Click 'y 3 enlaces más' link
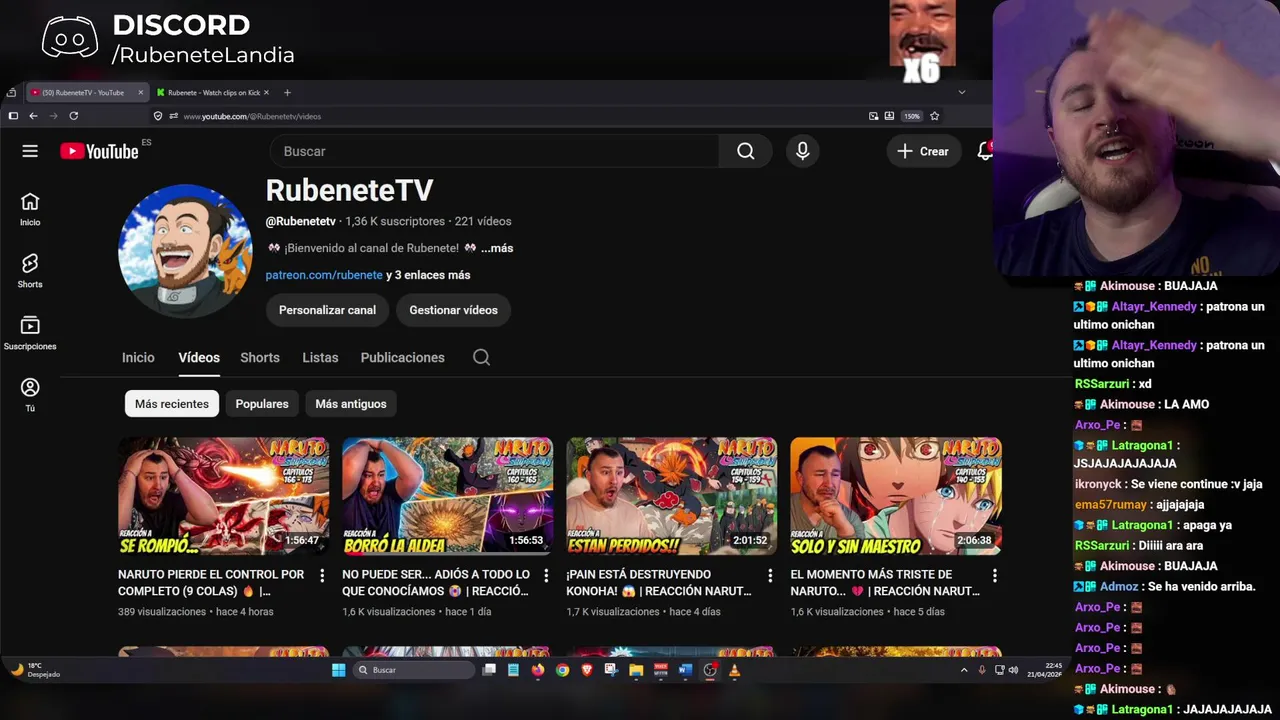This screenshot has height=720, width=1280. (x=428, y=275)
